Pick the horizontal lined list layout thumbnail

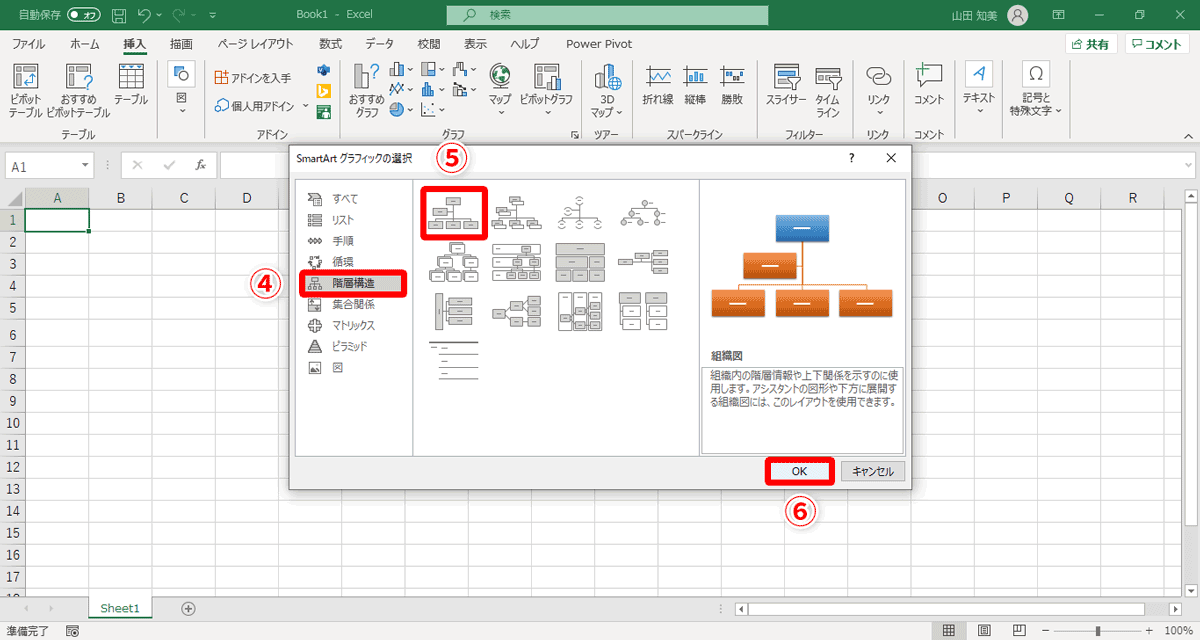454,360
